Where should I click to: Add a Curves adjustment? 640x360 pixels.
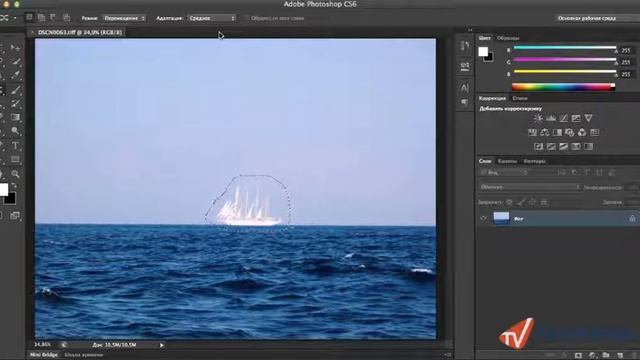point(564,118)
